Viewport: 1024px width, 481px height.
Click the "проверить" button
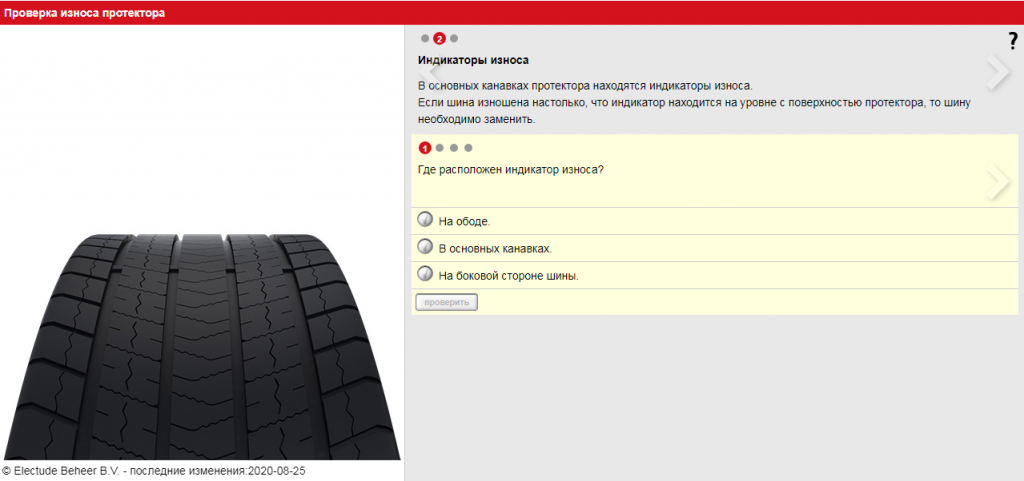click(x=447, y=302)
